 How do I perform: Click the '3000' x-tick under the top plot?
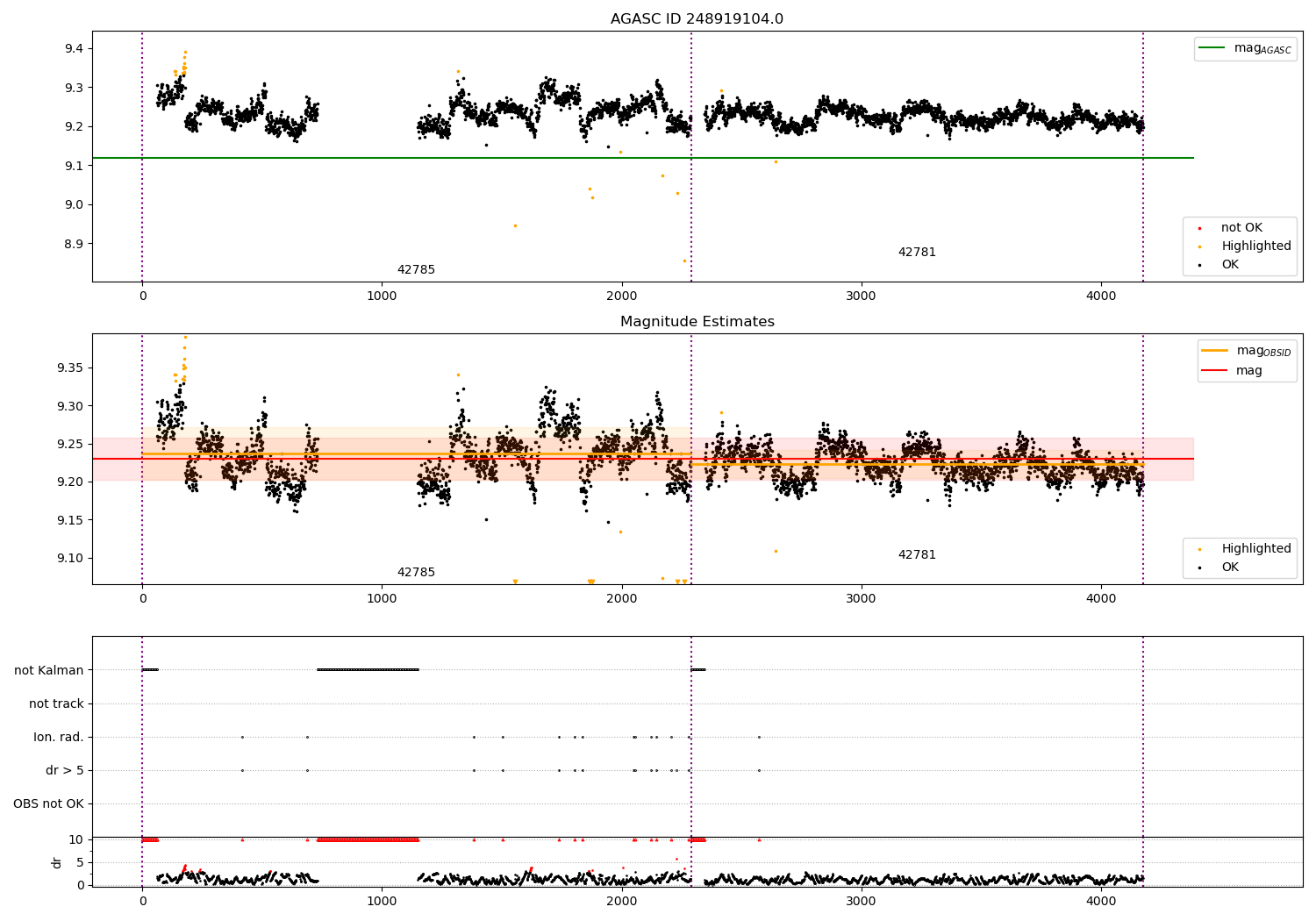862,296
